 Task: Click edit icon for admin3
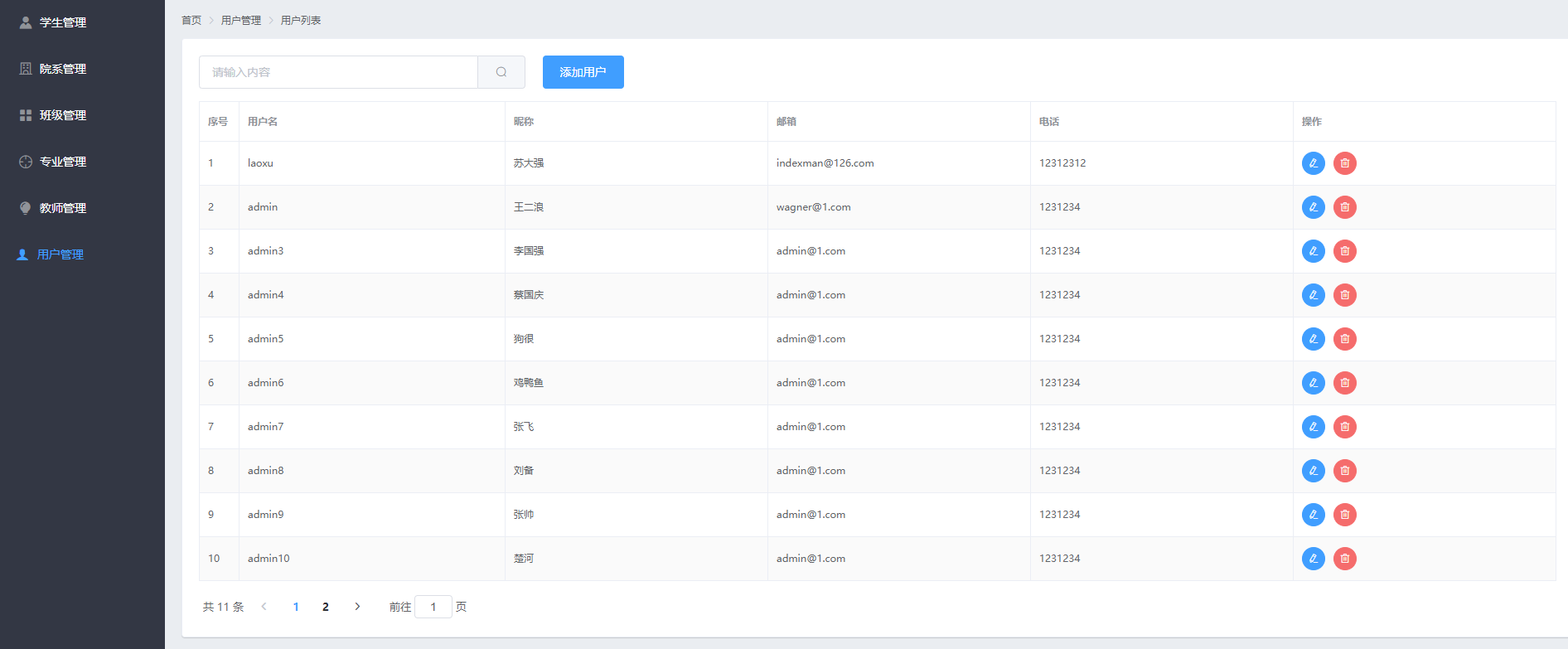point(1313,251)
